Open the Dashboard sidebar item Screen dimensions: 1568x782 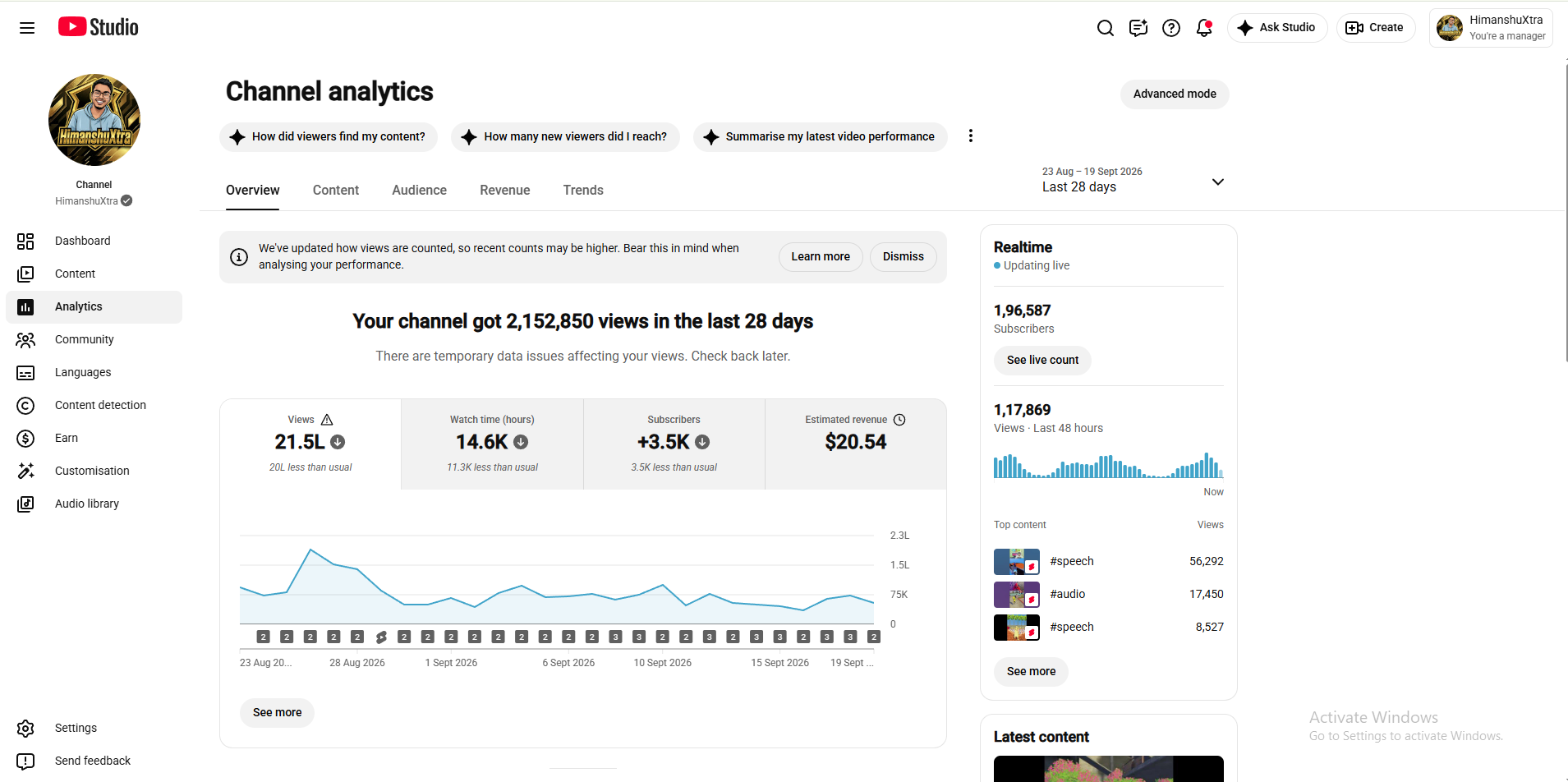[94, 241]
